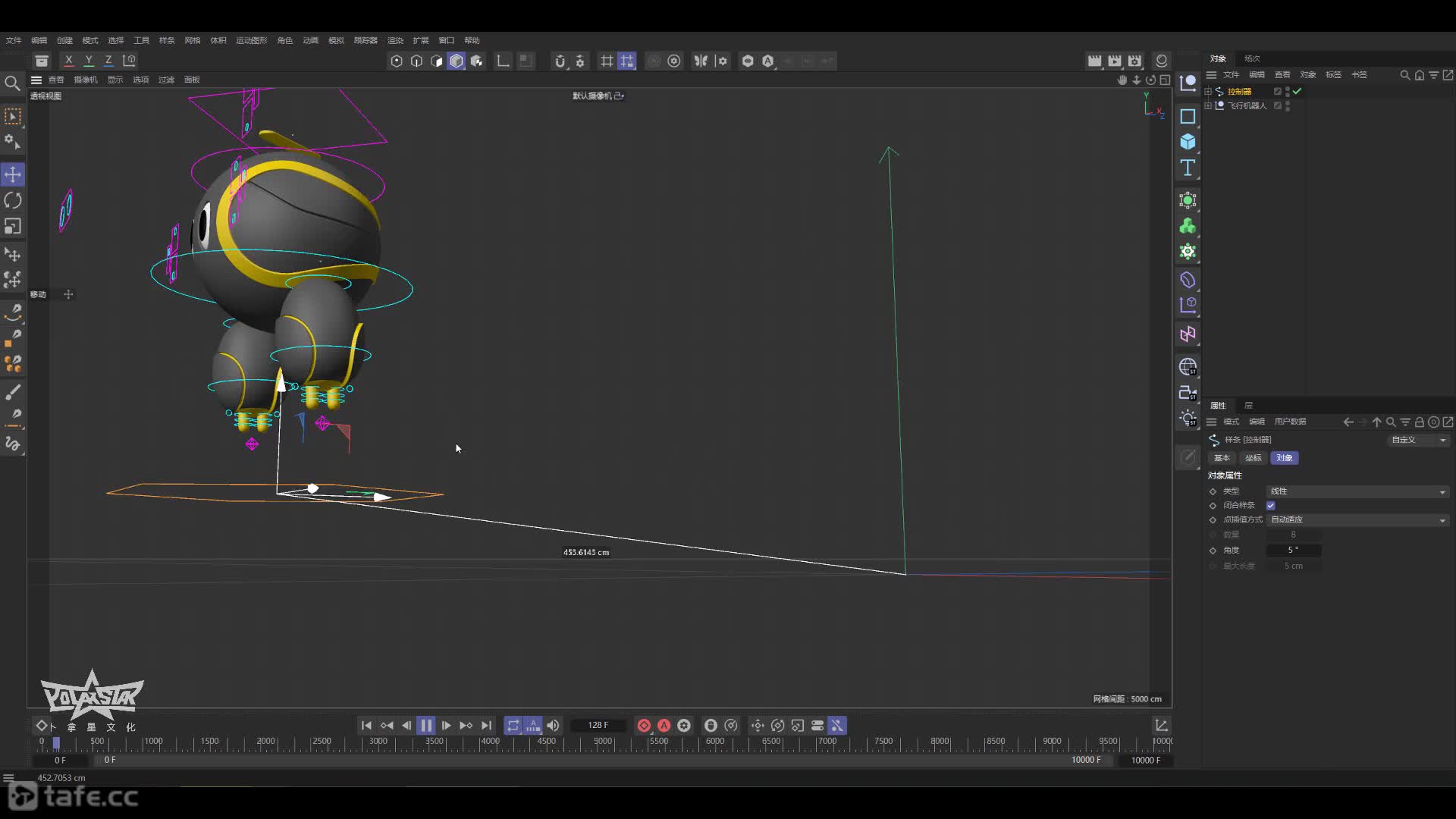The width and height of the screenshot is (1456, 819).
Task: Open the timeline dope sheet icon
Action: 1161,726
